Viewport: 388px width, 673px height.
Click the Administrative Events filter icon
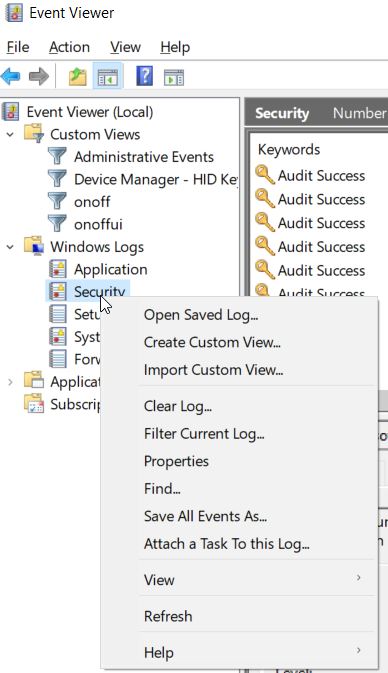[x=57, y=157]
